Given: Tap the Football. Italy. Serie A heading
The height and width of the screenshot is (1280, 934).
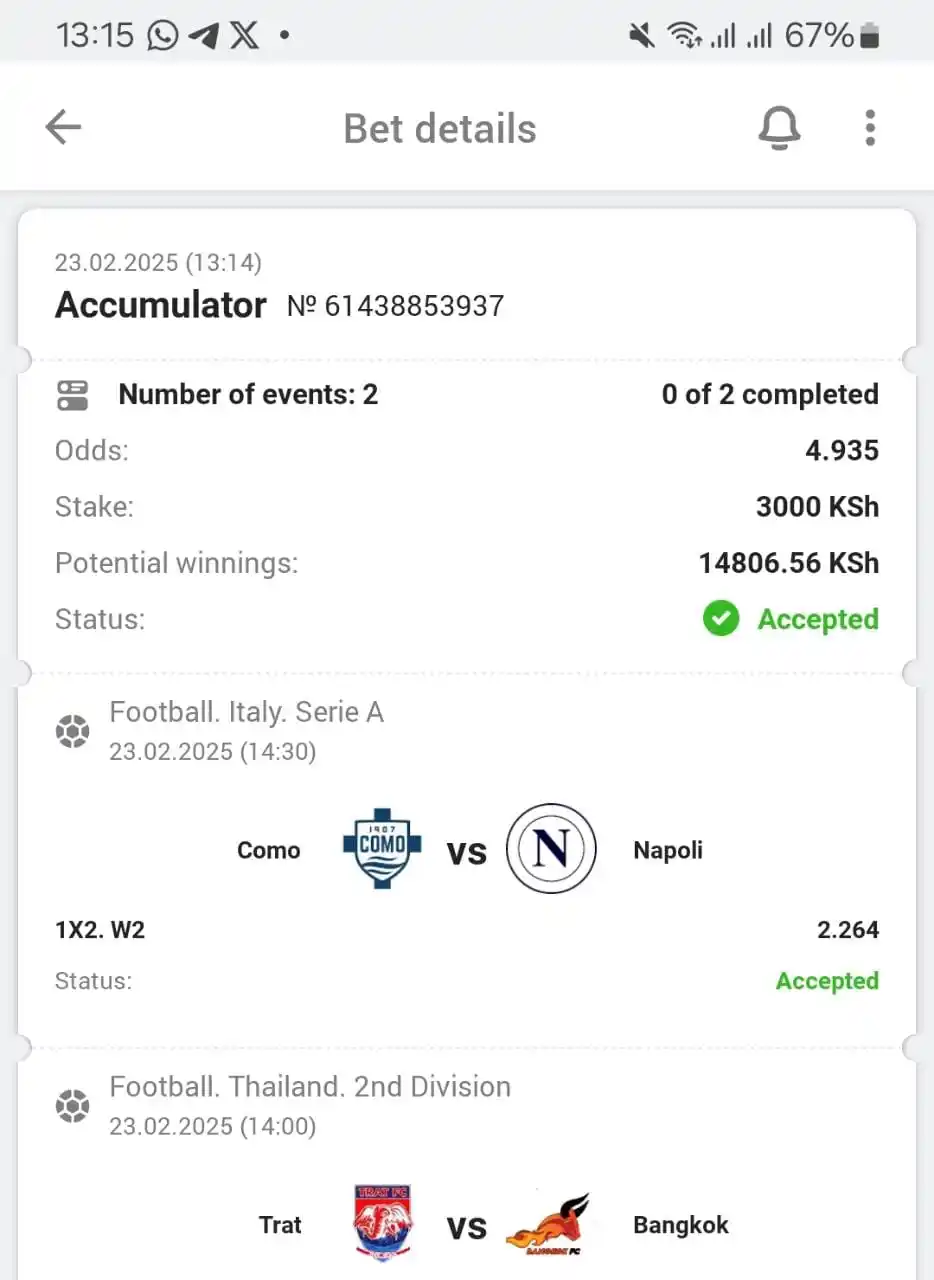Looking at the screenshot, I should click(x=246, y=712).
